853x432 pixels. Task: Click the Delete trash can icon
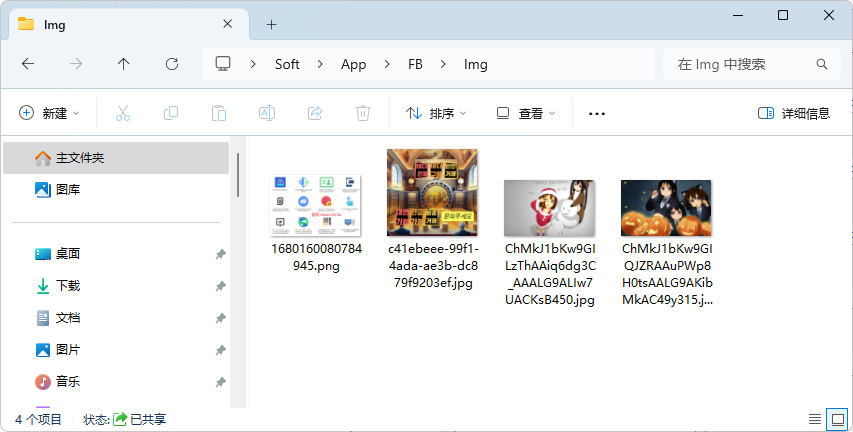tap(363, 113)
